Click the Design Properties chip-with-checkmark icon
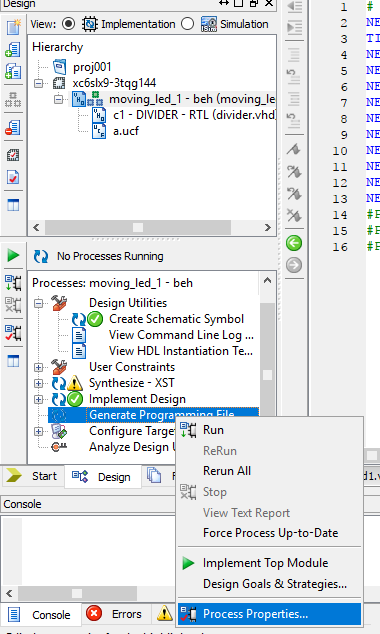Image resolution: width=380 pixels, height=634 pixels. point(13,155)
